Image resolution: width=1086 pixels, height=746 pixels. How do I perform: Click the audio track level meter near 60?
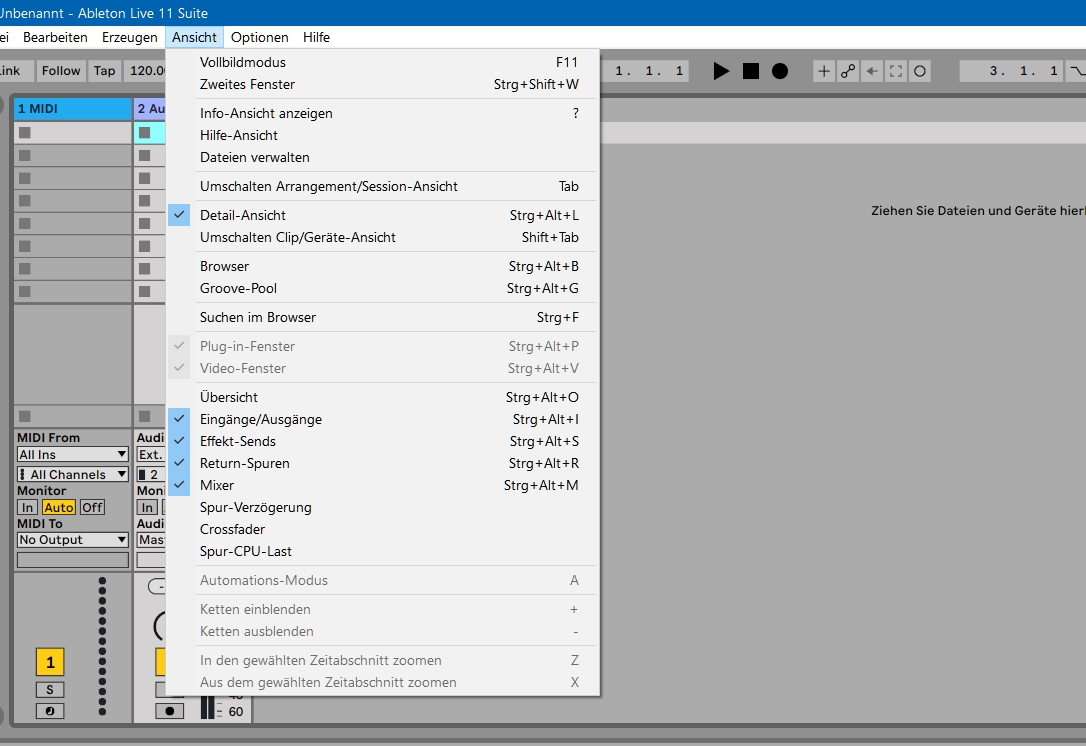208,707
